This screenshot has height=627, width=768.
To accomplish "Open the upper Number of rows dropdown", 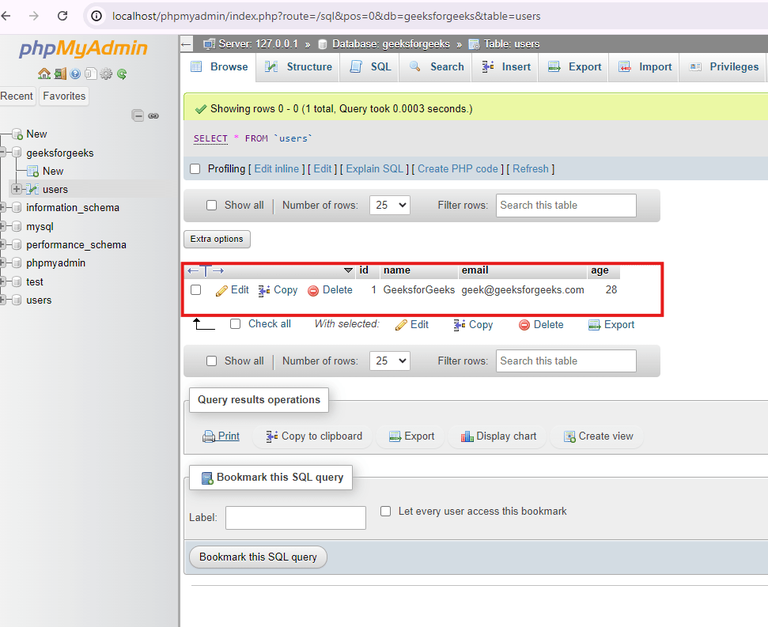I will pyautogui.click(x=390, y=205).
